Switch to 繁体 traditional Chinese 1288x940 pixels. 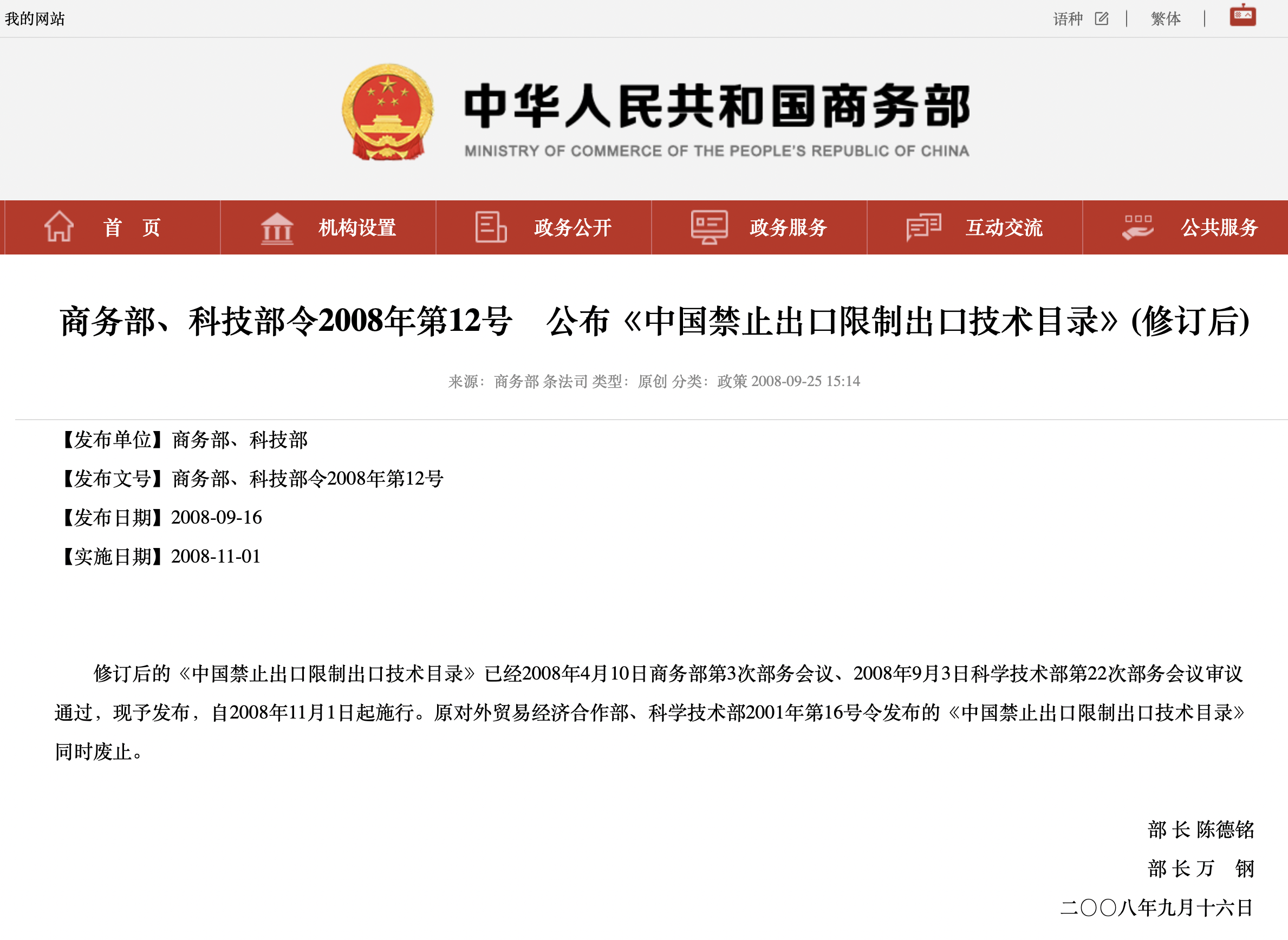[x=1166, y=19]
